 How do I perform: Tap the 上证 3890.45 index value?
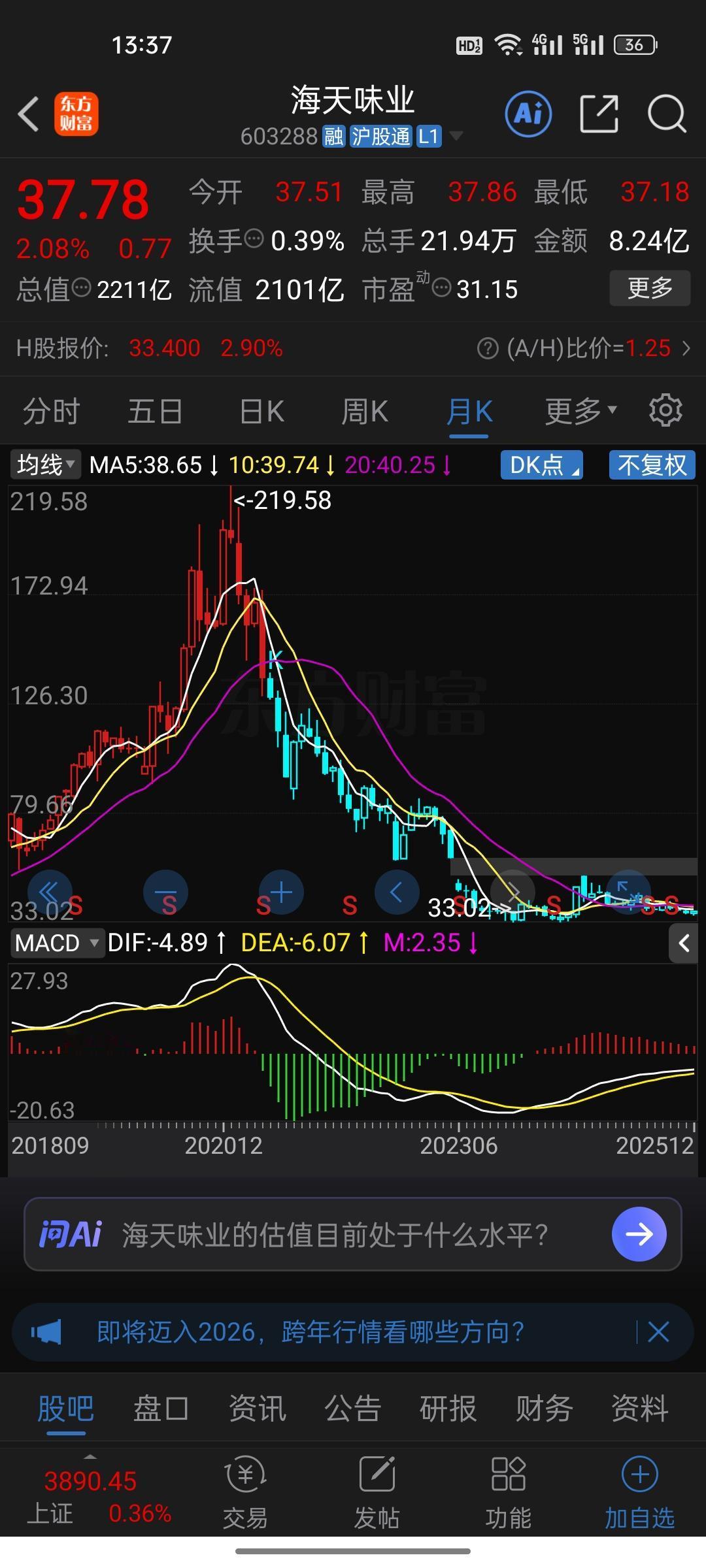(x=90, y=1481)
